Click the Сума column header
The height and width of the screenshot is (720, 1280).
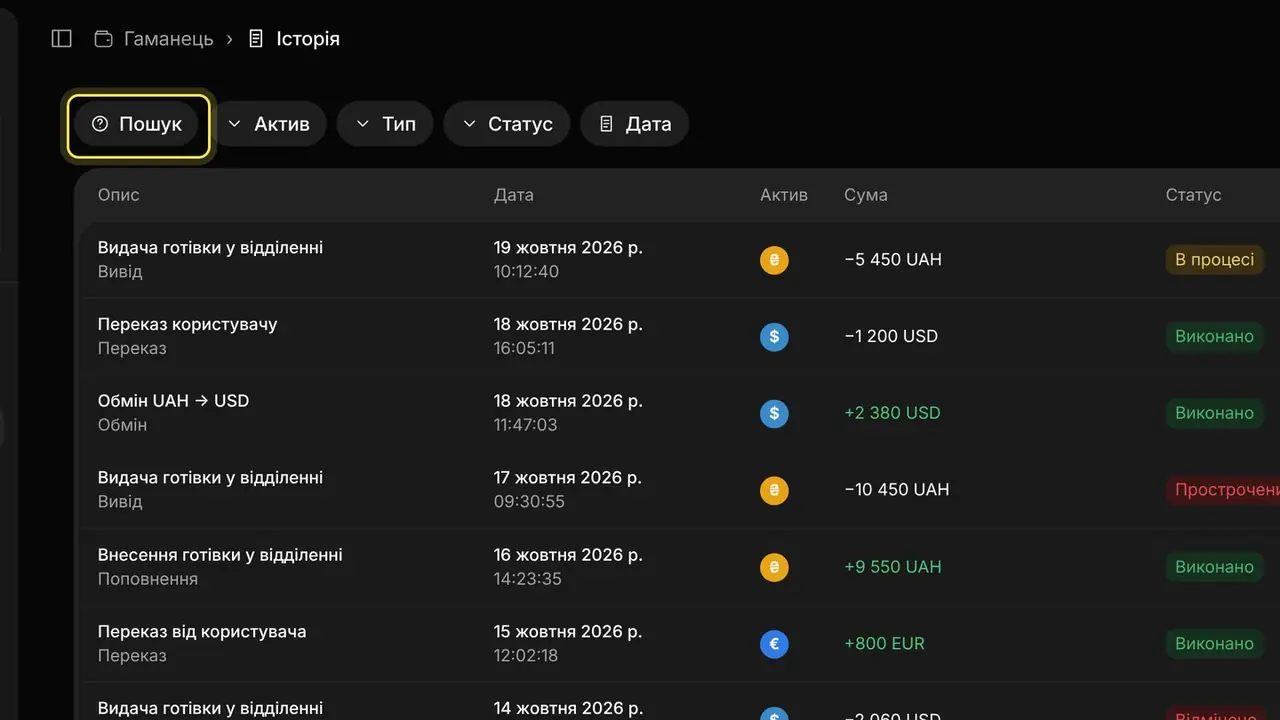pyautogui.click(x=866, y=195)
